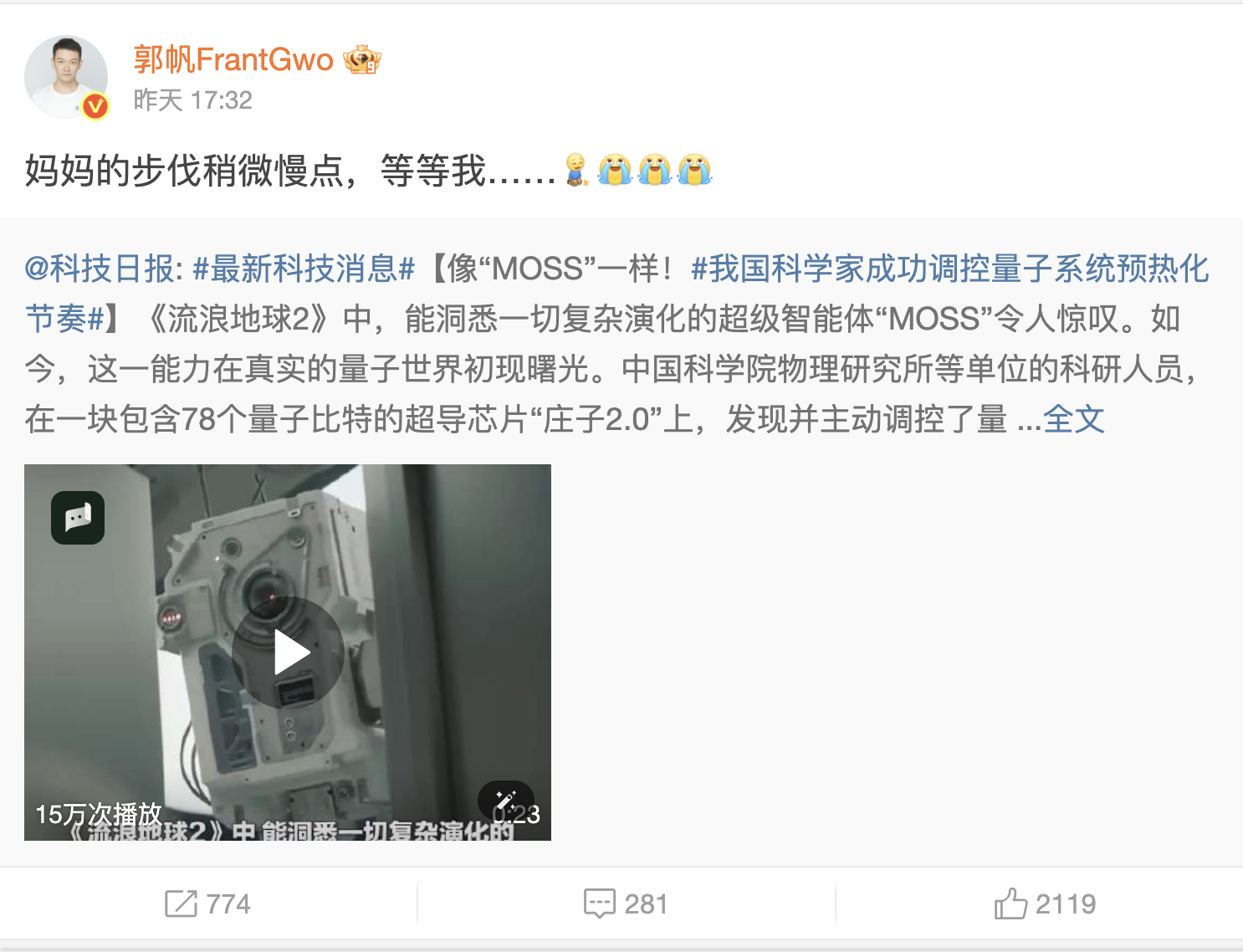Play the MOSS video
Image resolution: width=1243 pixels, height=952 pixels.
tap(288, 653)
